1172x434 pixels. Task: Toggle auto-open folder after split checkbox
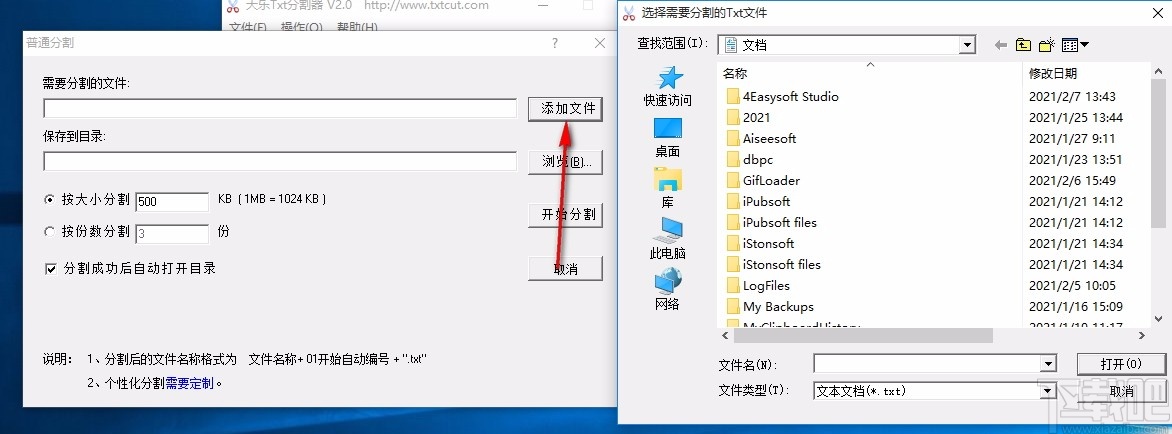[51, 269]
